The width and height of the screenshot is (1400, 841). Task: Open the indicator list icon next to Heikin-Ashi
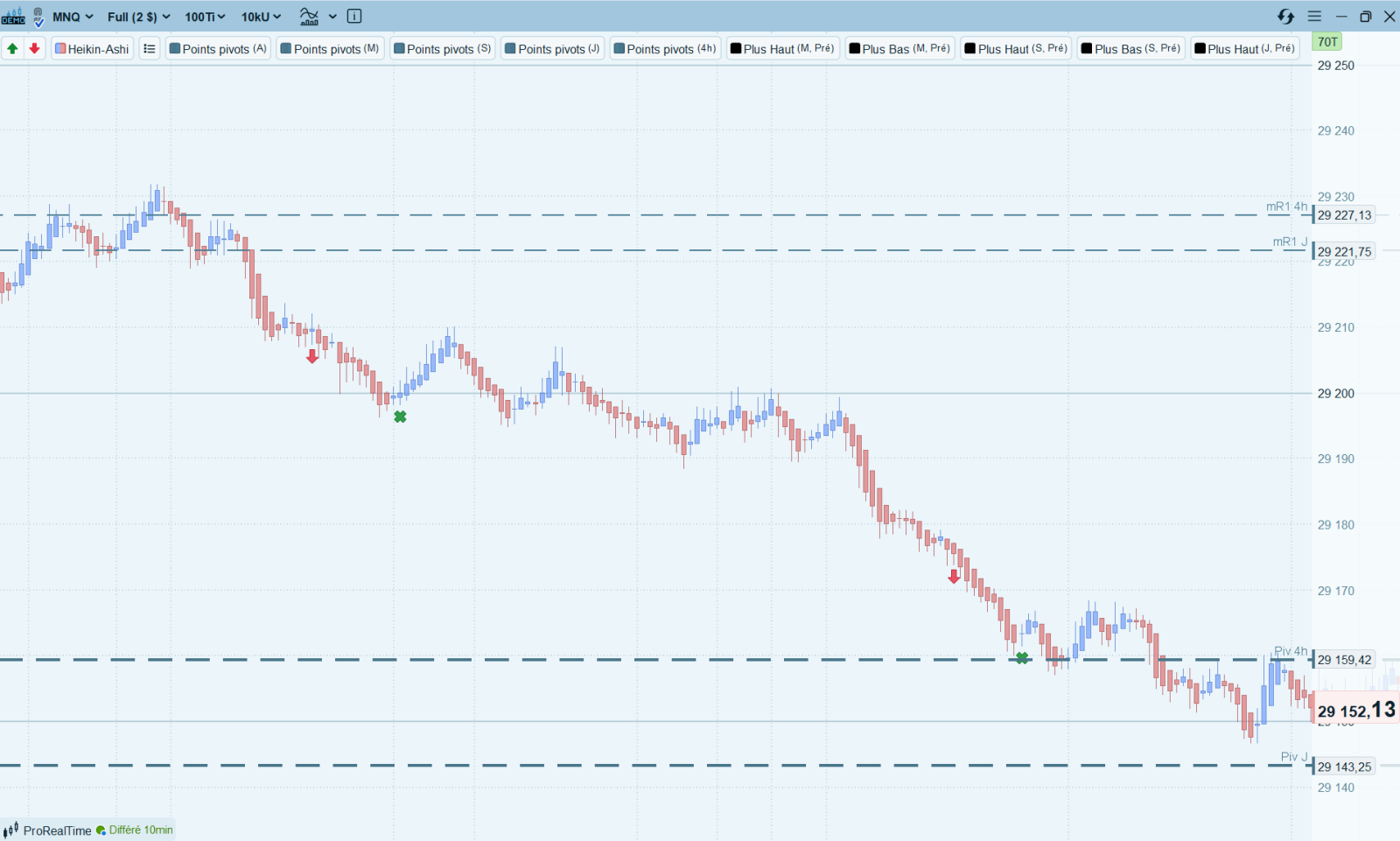pyautogui.click(x=150, y=49)
